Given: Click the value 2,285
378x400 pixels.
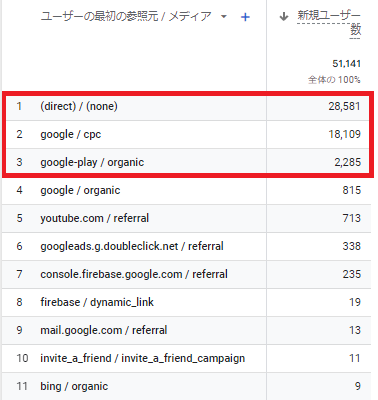Looking at the screenshot, I should [347, 162].
